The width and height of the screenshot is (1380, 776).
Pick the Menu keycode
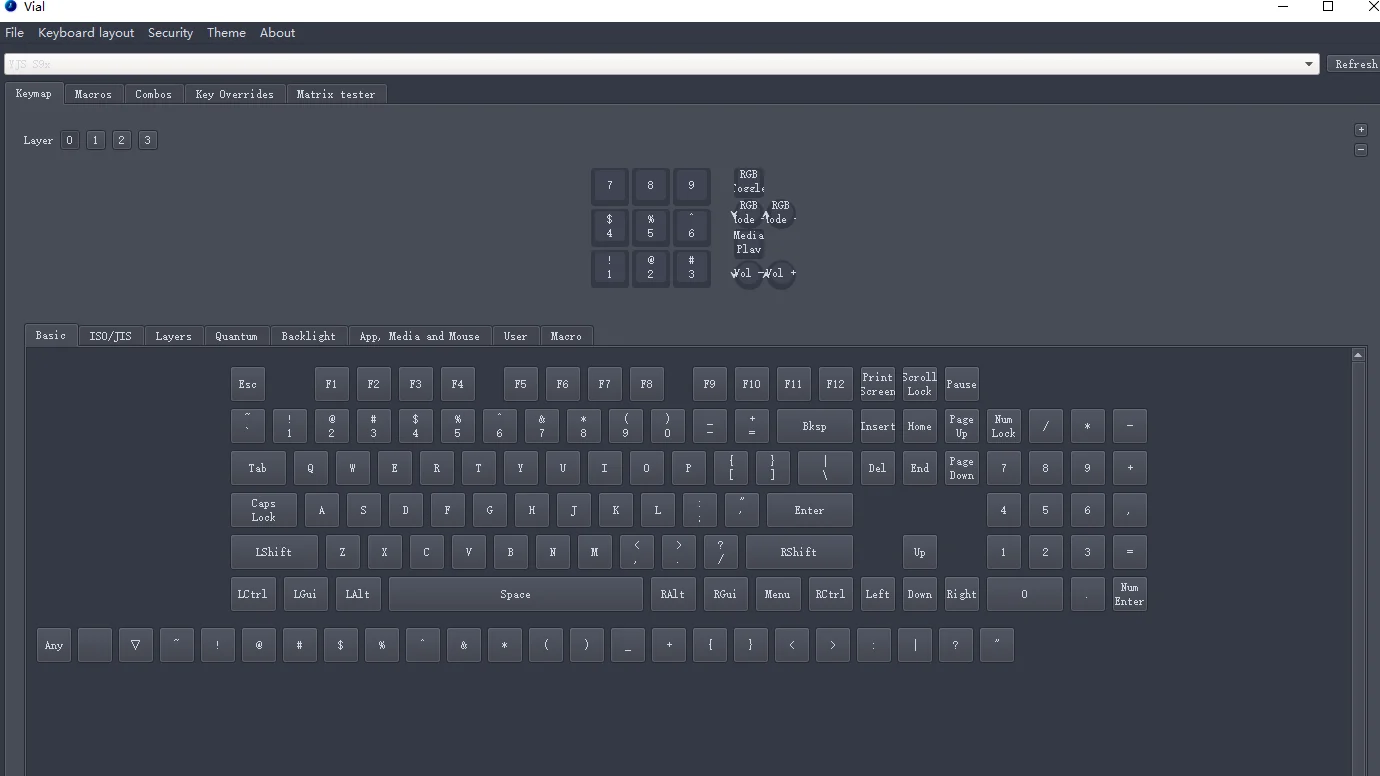(777, 594)
